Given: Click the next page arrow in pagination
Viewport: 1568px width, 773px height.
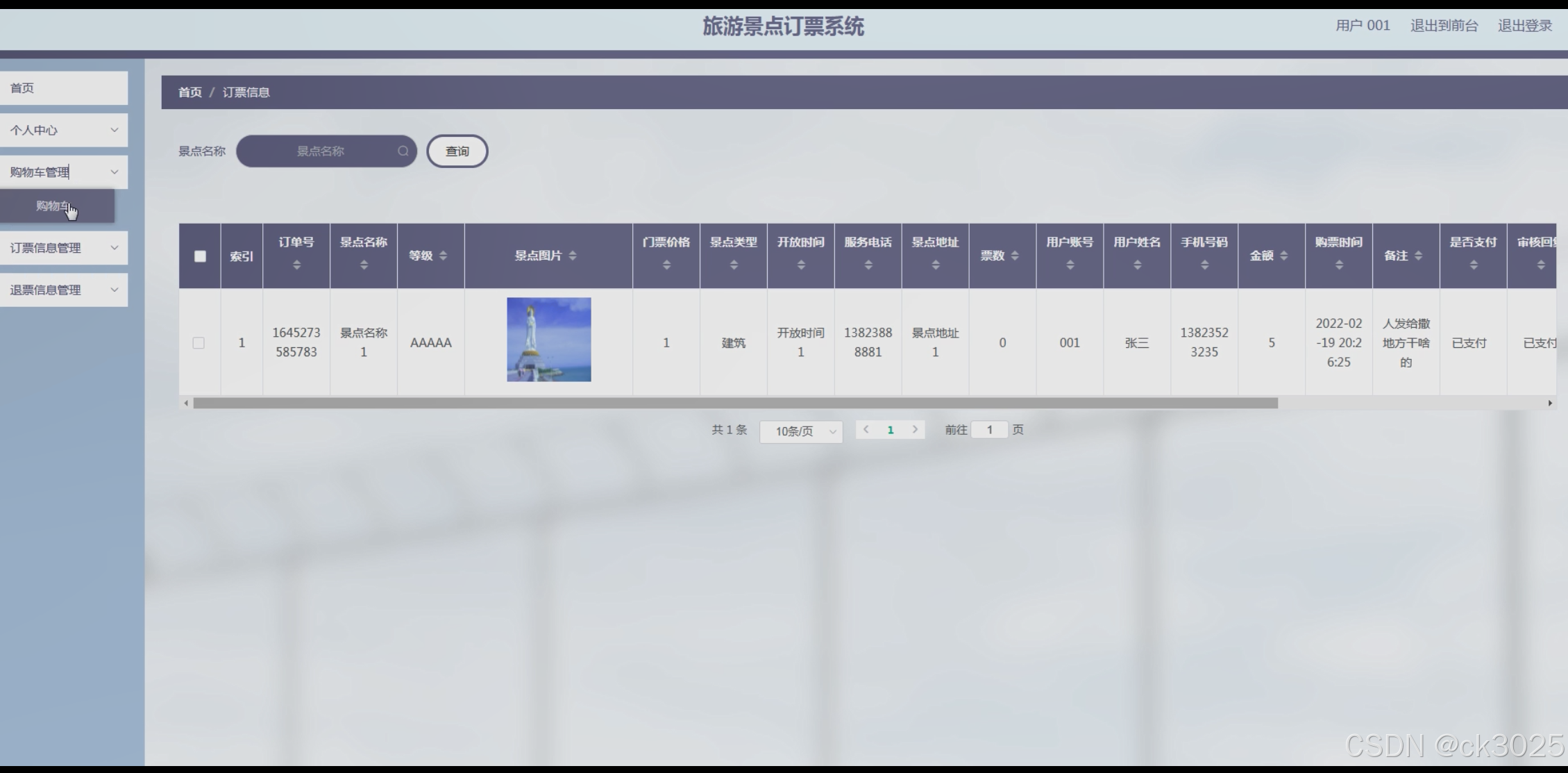Looking at the screenshot, I should pos(915,429).
